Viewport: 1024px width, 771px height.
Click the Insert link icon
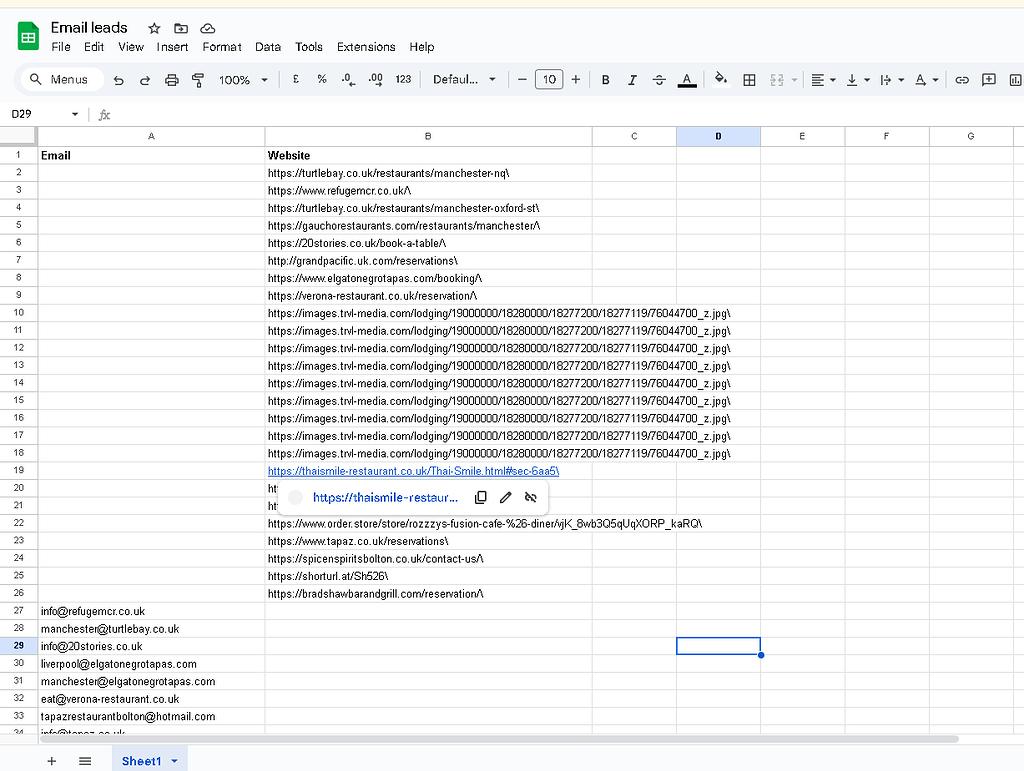click(x=962, y=79)
